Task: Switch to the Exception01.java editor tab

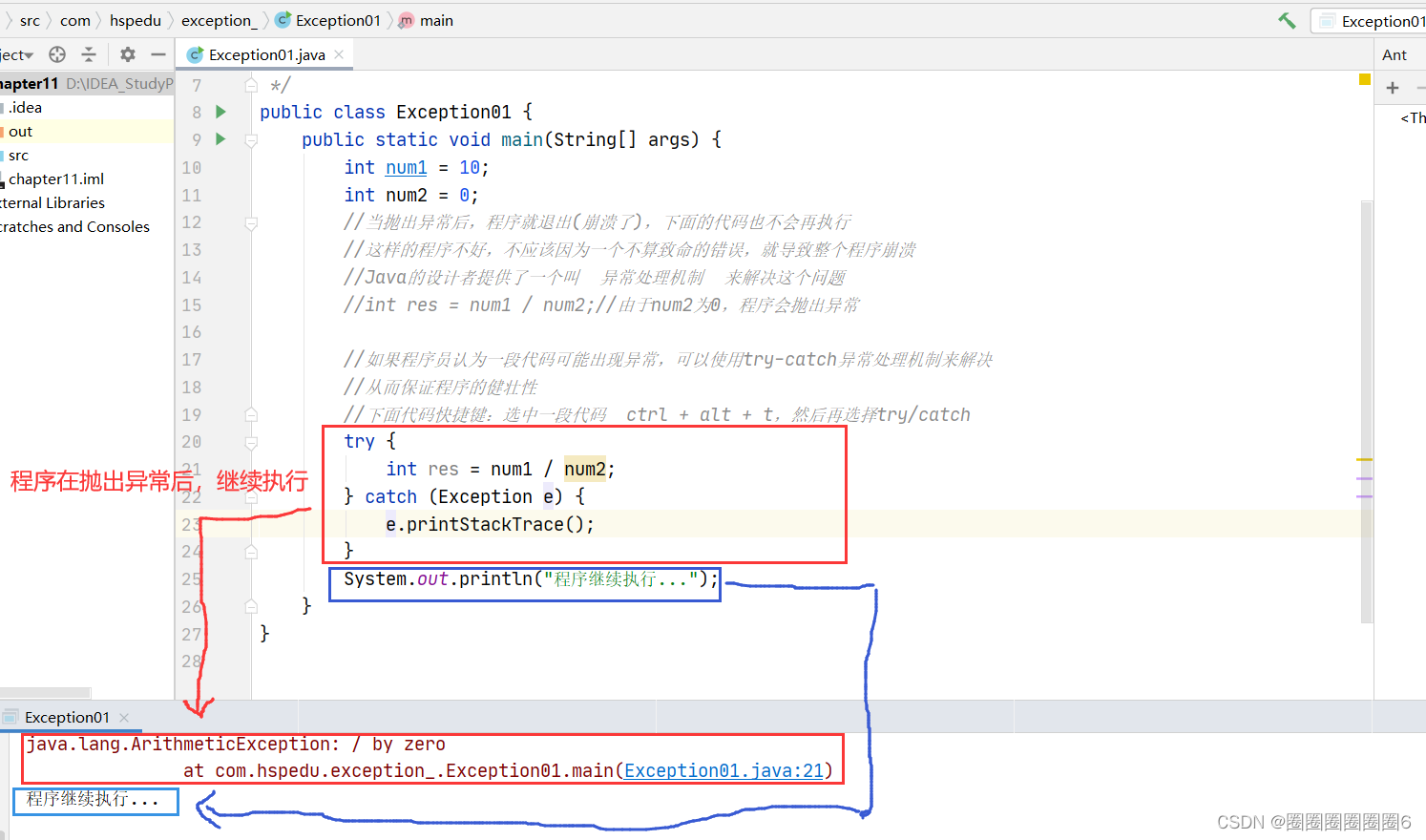Action: (x=264, y=54)
